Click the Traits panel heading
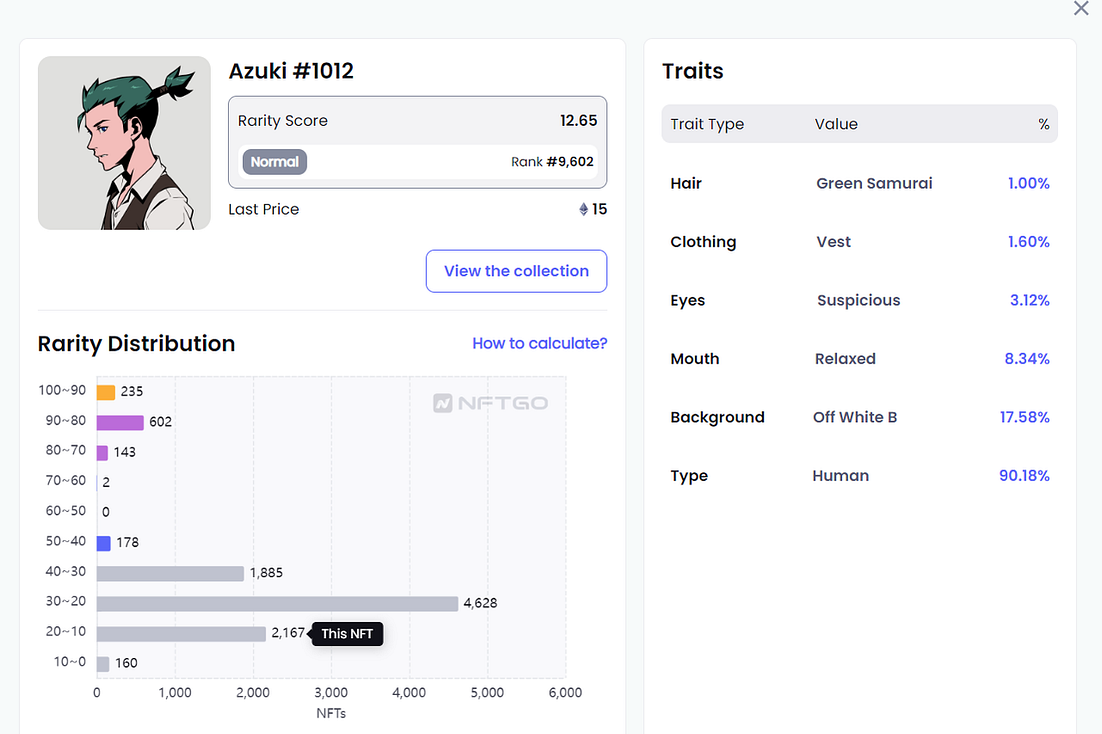 pyautogui.click(x=693, y=71)
